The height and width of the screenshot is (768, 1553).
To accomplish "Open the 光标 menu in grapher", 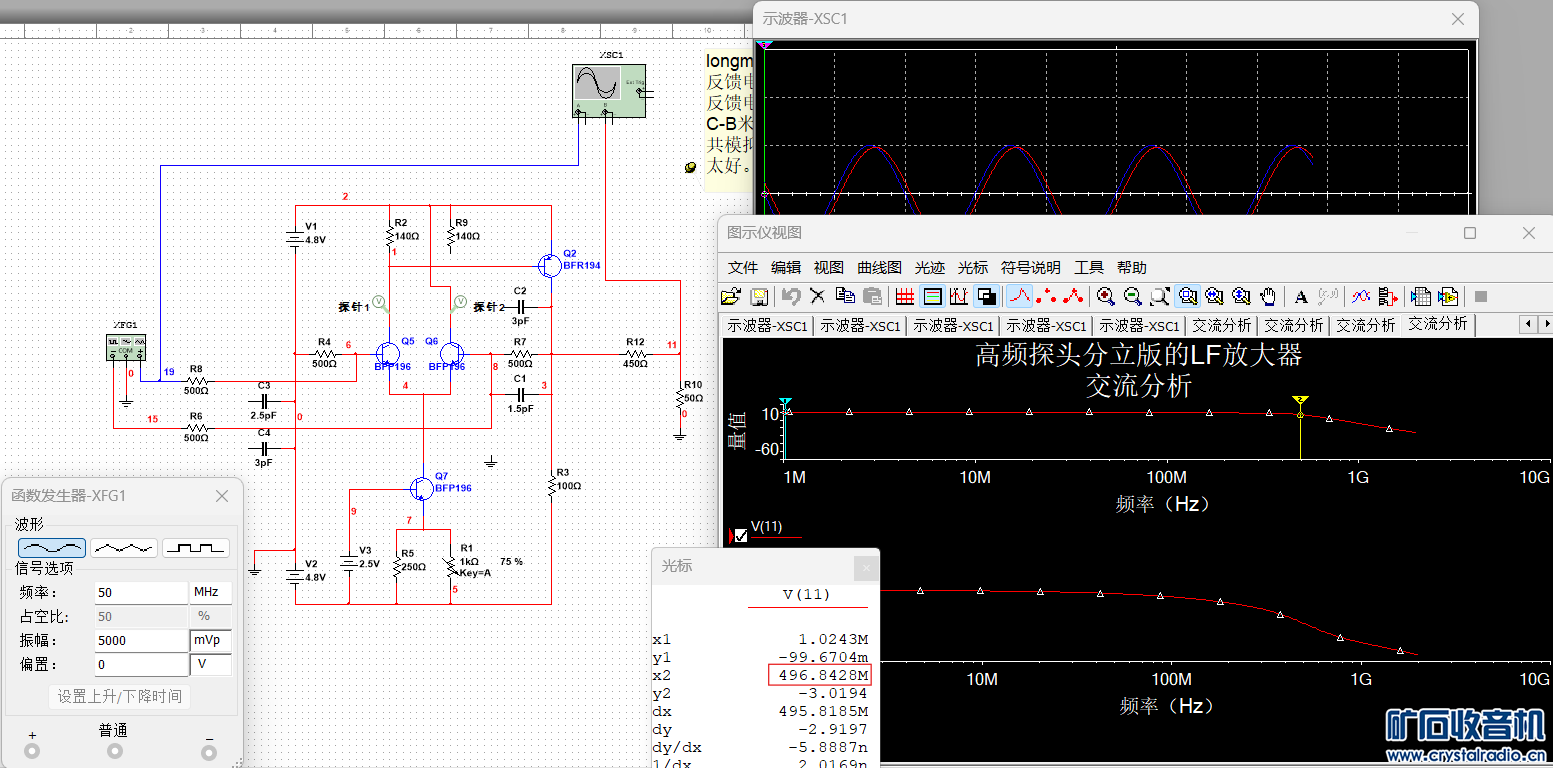I will pyautogui.click(x=972, y=267).
